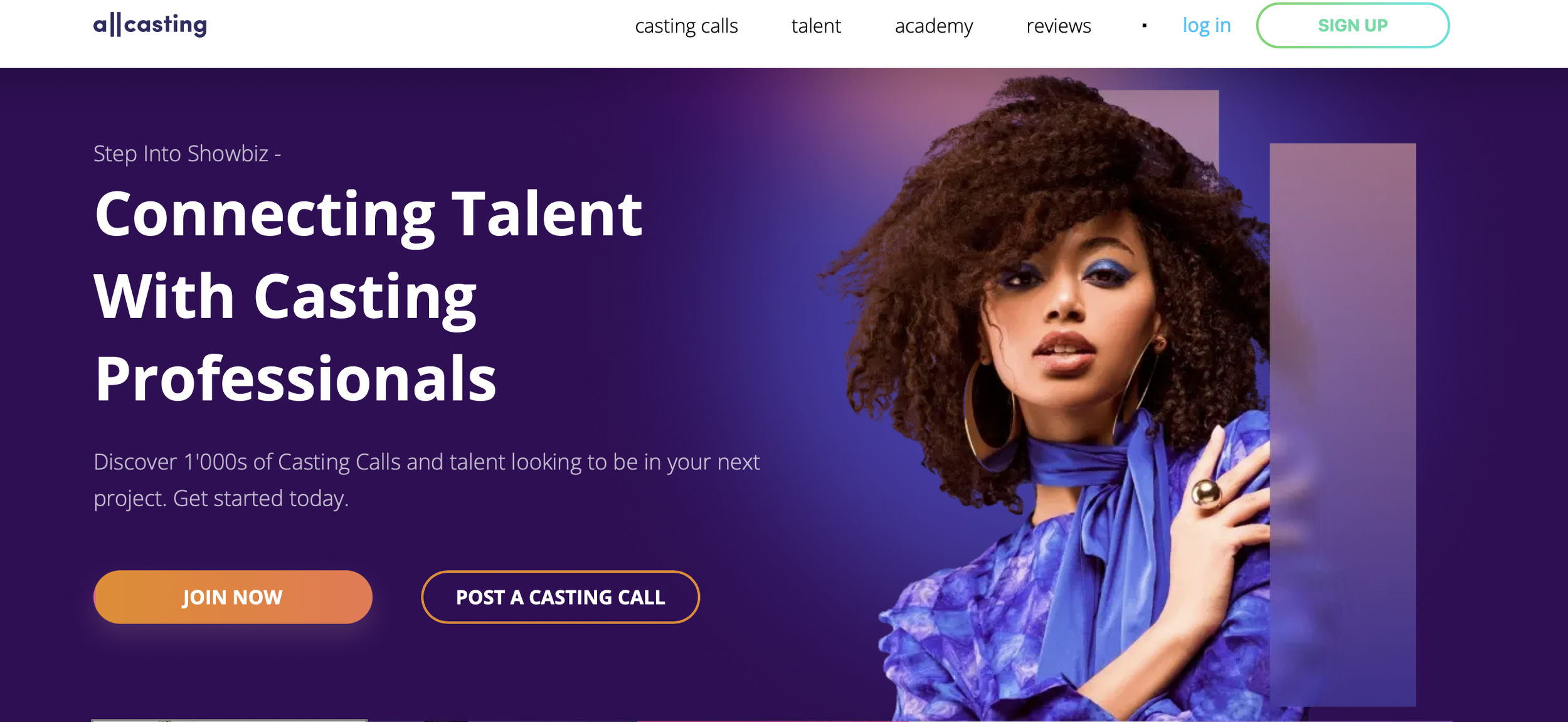The width and height of the screenshot is (1568, 722).
Task: Click the tall translucent rectangle panel at right
Action: 1343,425
